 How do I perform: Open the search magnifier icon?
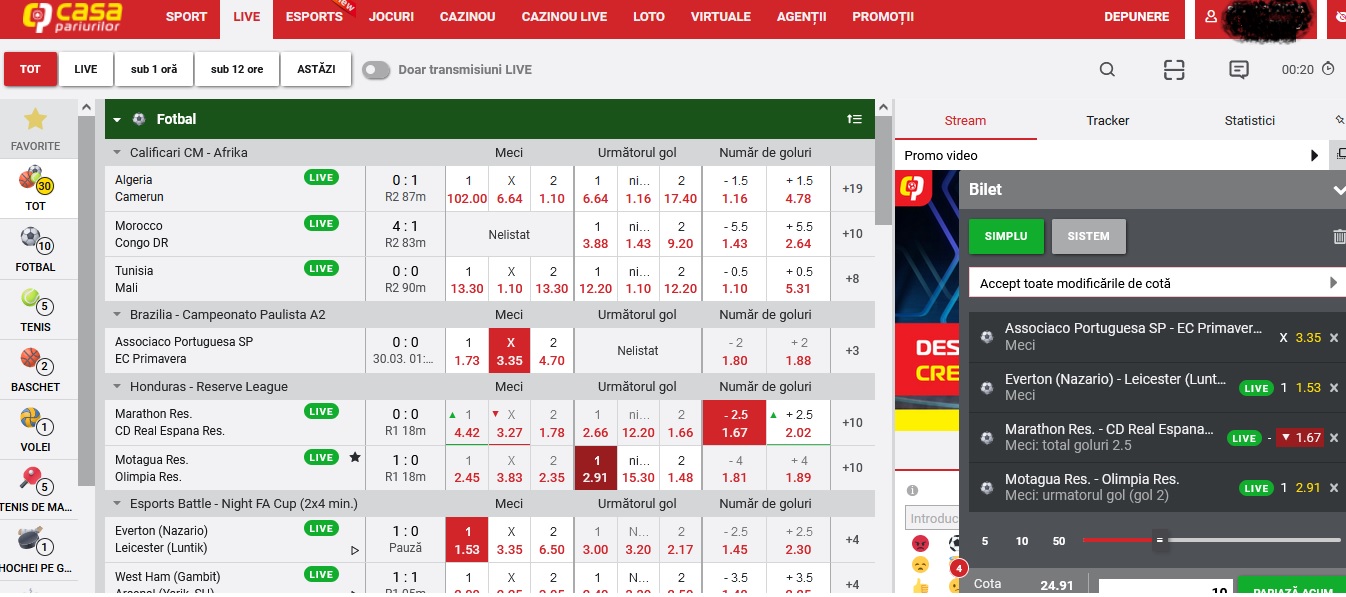[1107, 69]
